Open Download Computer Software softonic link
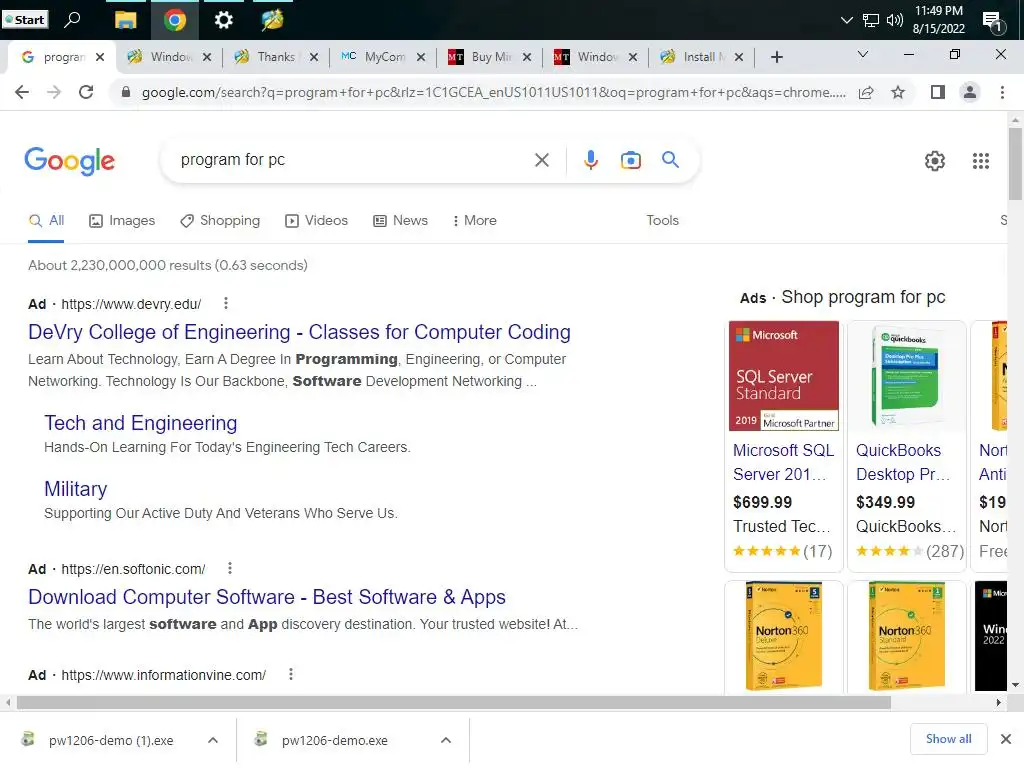The height and width of the screenshot is (768, 1024). (x=266, y=597)
